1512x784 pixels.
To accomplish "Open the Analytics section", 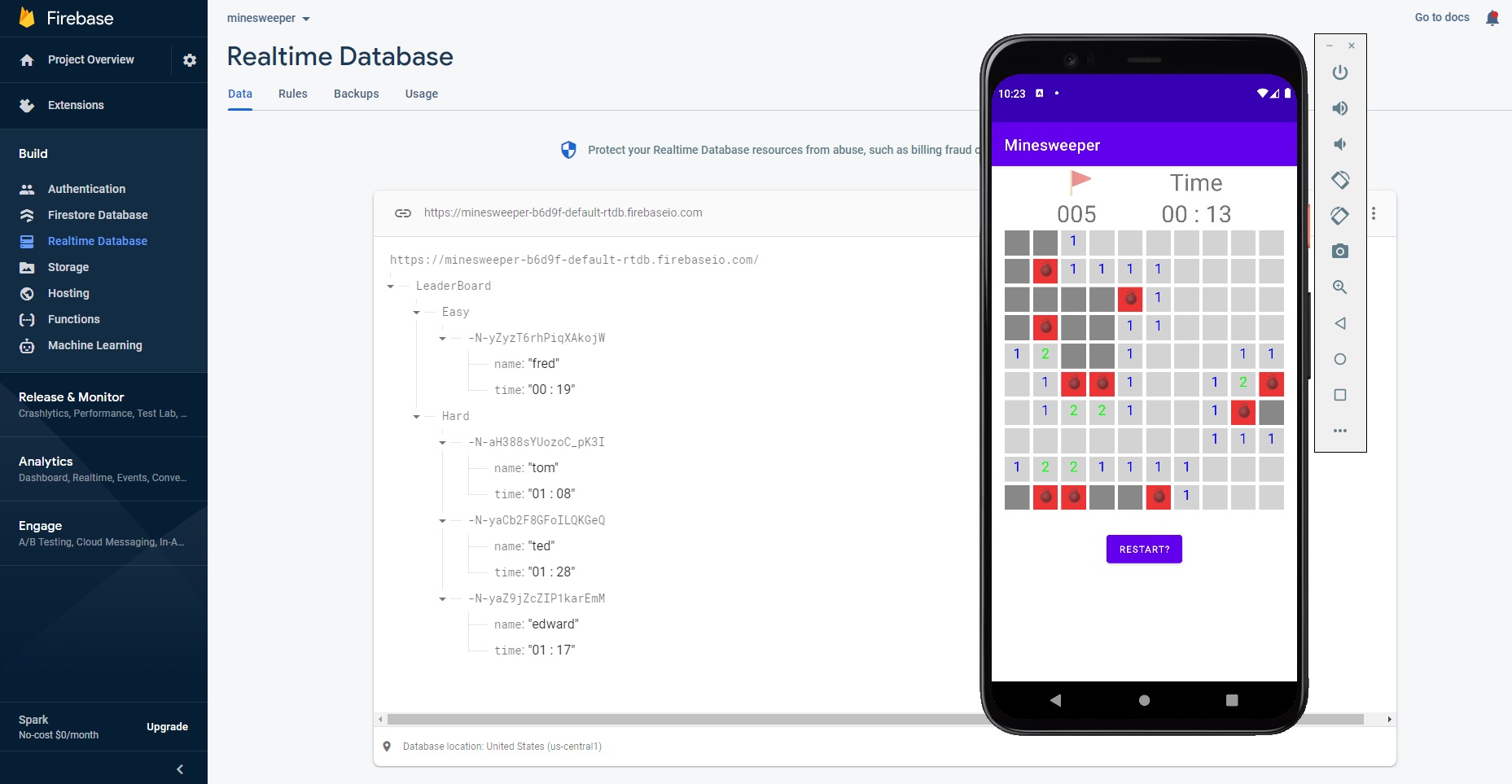I will [103, 469].
